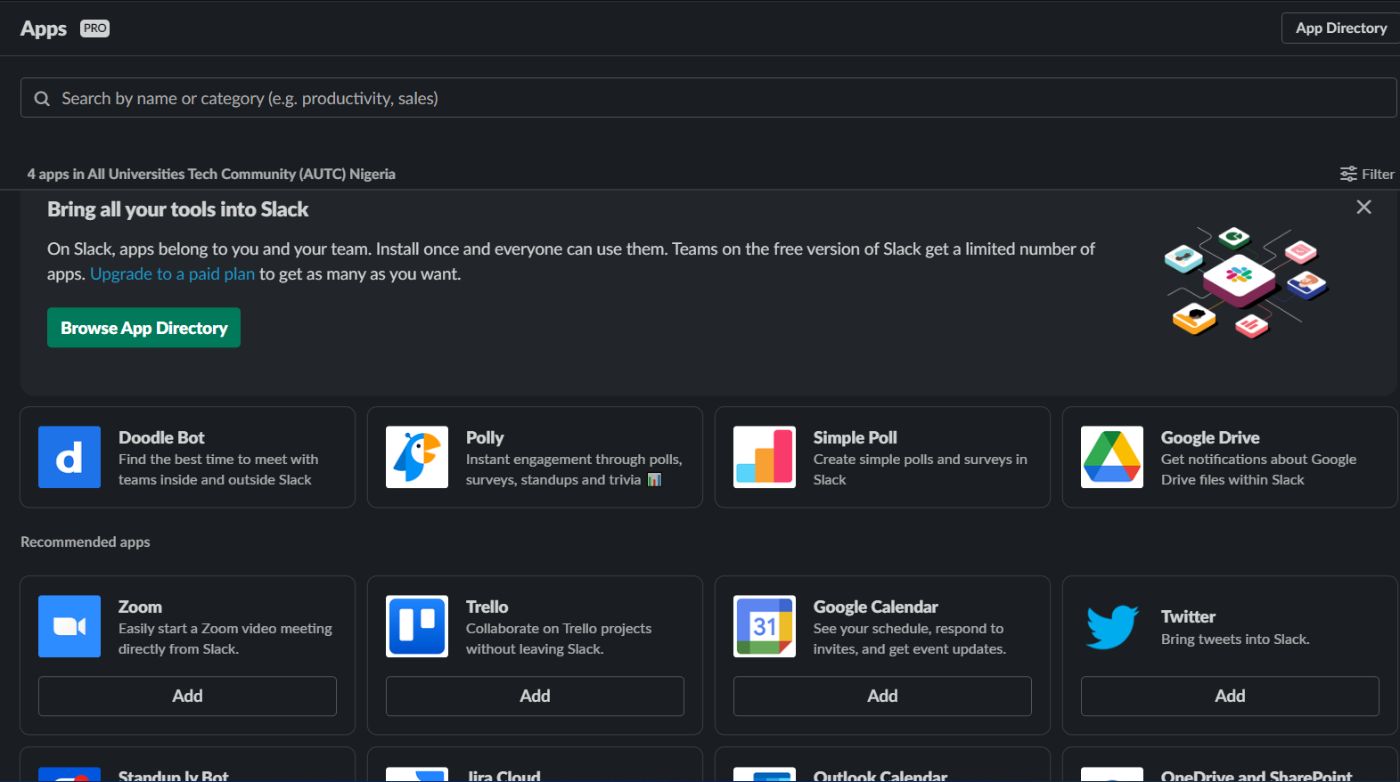
Task: Click the Google Calendar icon
Action: [x=764, y=626]
